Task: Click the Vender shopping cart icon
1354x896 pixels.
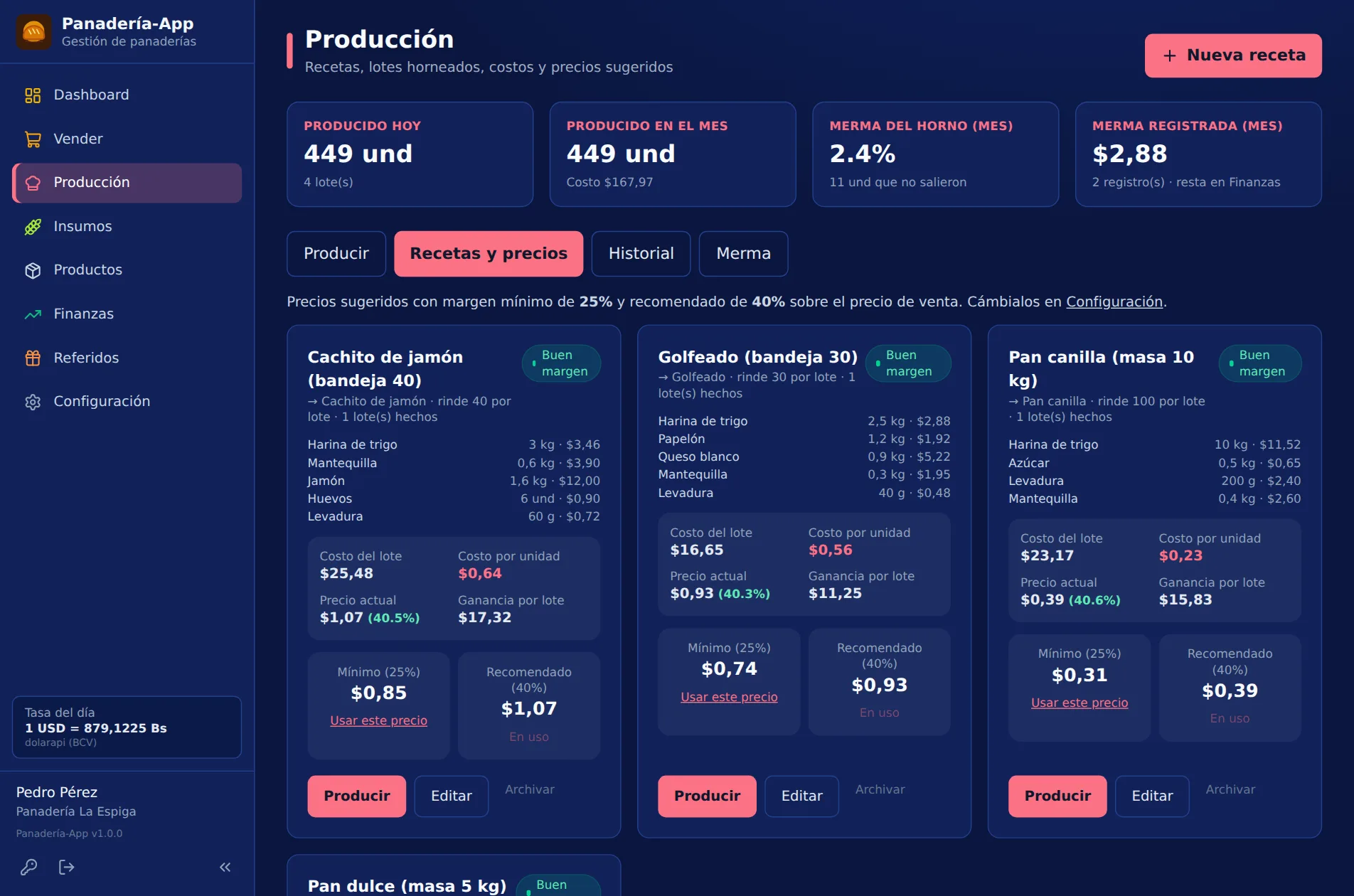Action: pyautogui.click(x=33, y=139)
